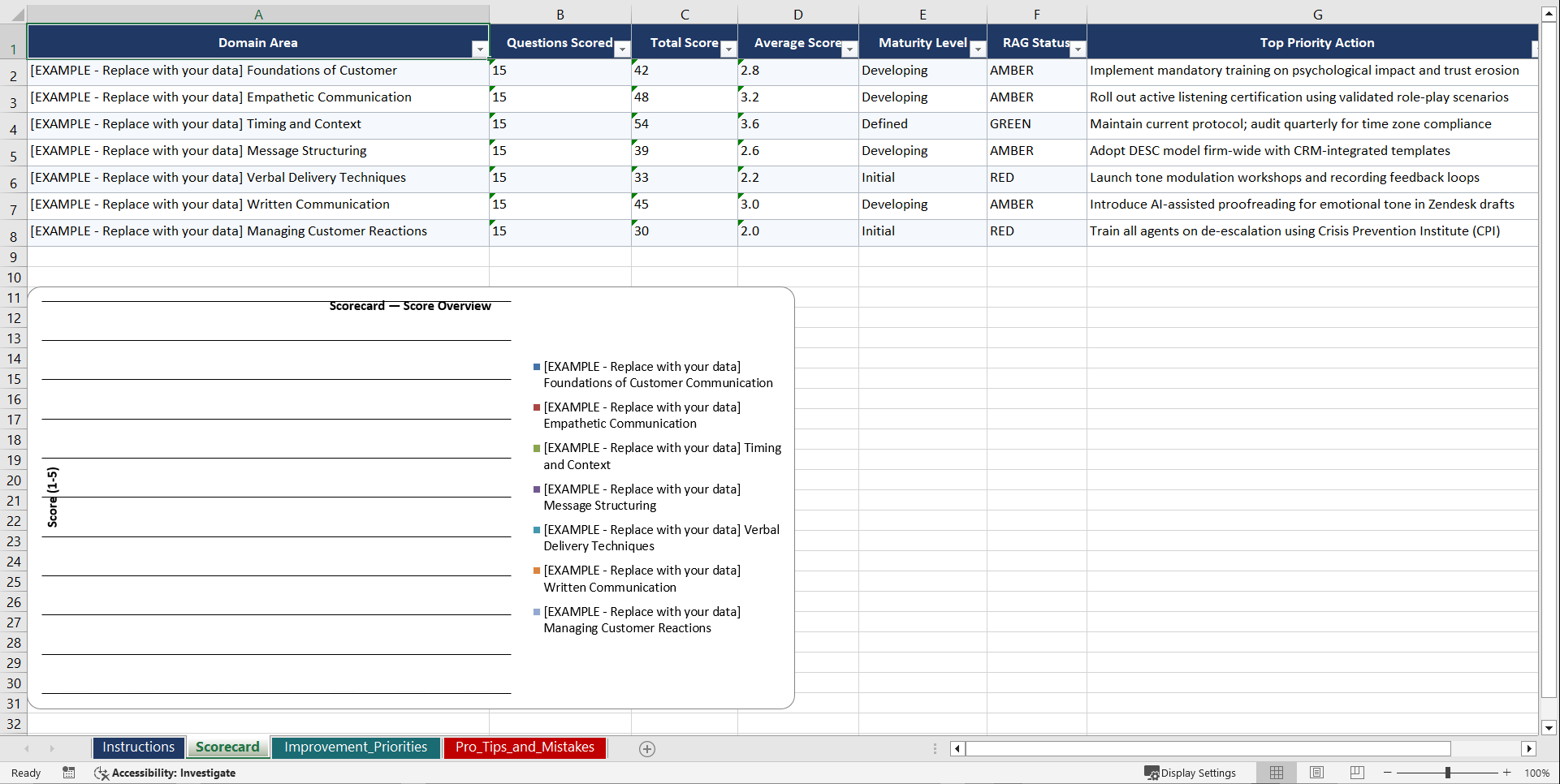
Task: Open the Maturity Level filter dropdown
Action: 978,50
